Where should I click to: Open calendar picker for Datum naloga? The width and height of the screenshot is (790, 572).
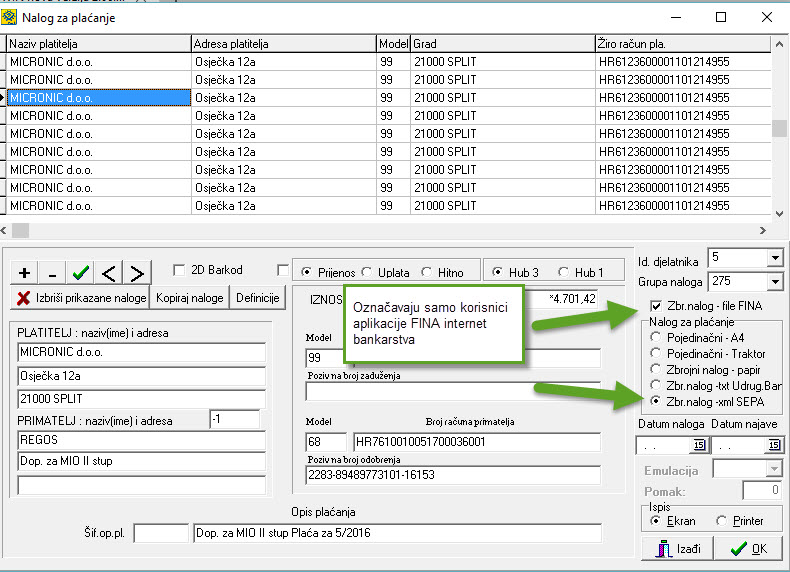699,444
